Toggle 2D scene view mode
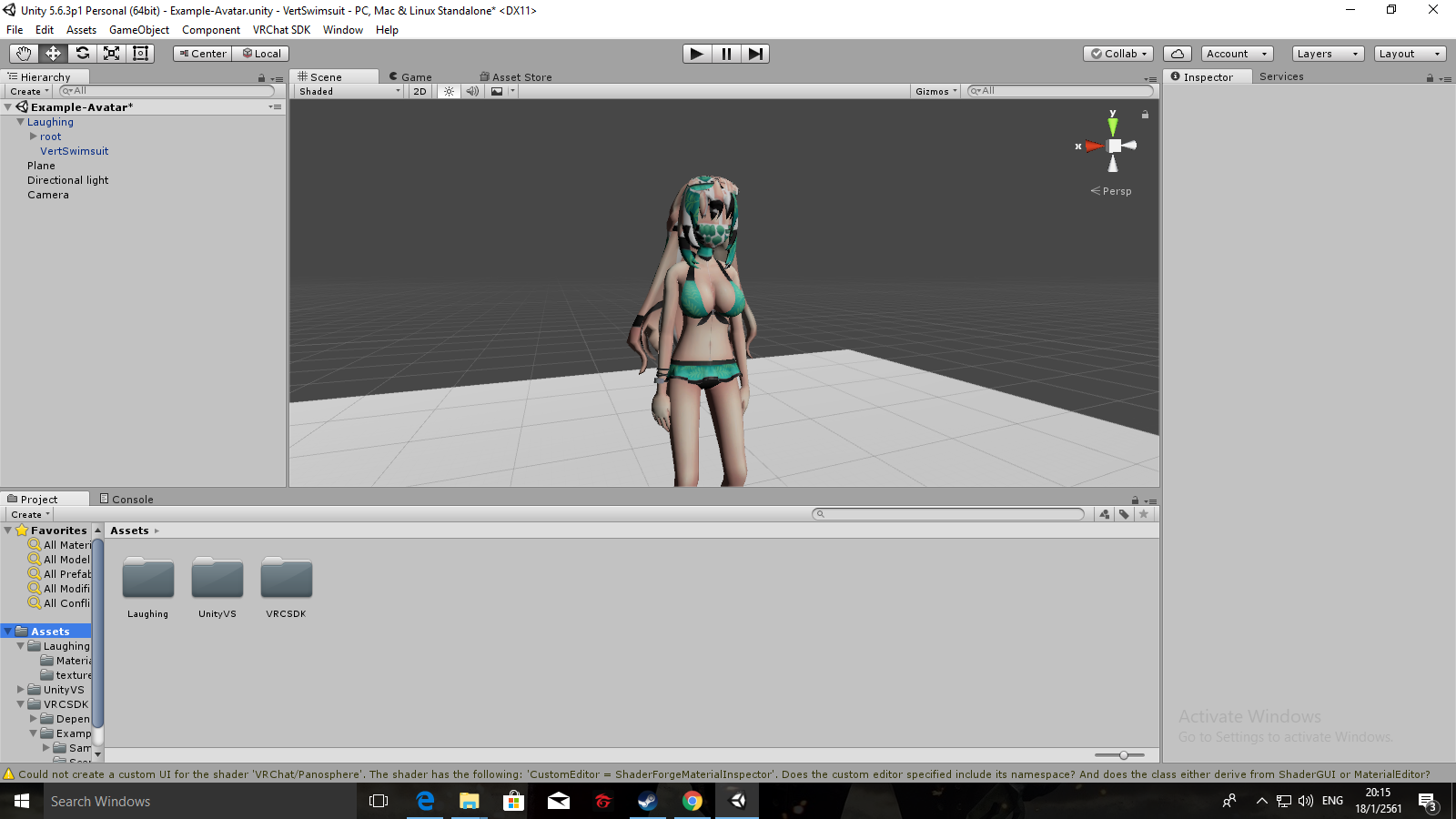Image resolution: width=1456 pixels, height=819 pixels. tap(420, 91)
